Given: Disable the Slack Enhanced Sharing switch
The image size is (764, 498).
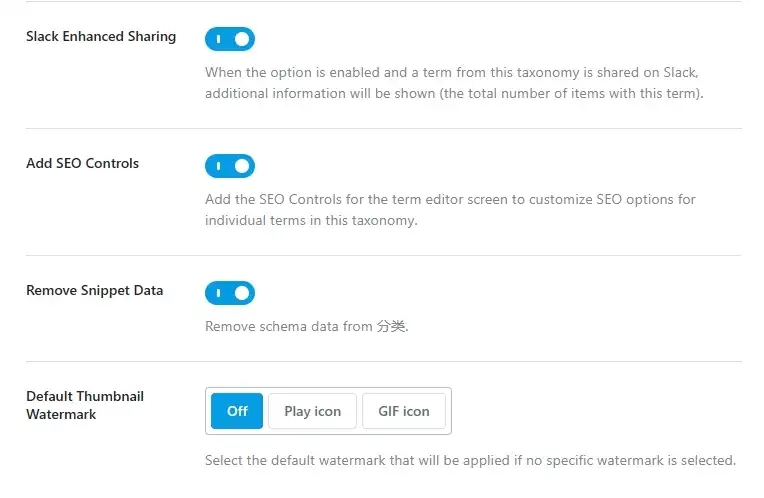Looking at the screenshot, I should pos(229,39).
